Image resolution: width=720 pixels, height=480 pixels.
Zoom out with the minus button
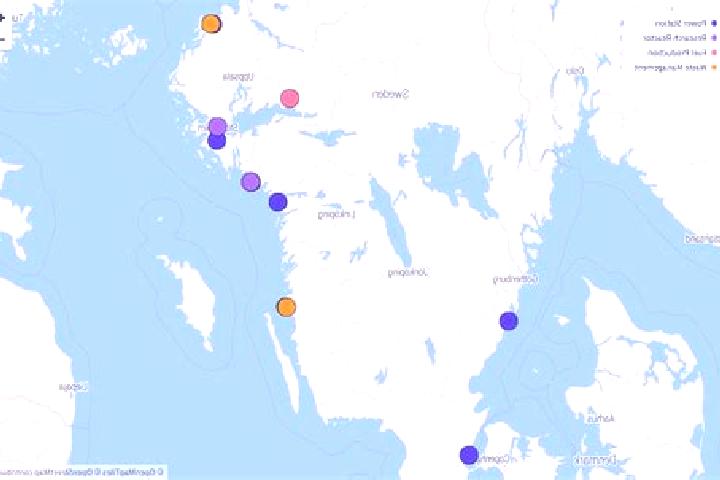[x=2, y=40]
